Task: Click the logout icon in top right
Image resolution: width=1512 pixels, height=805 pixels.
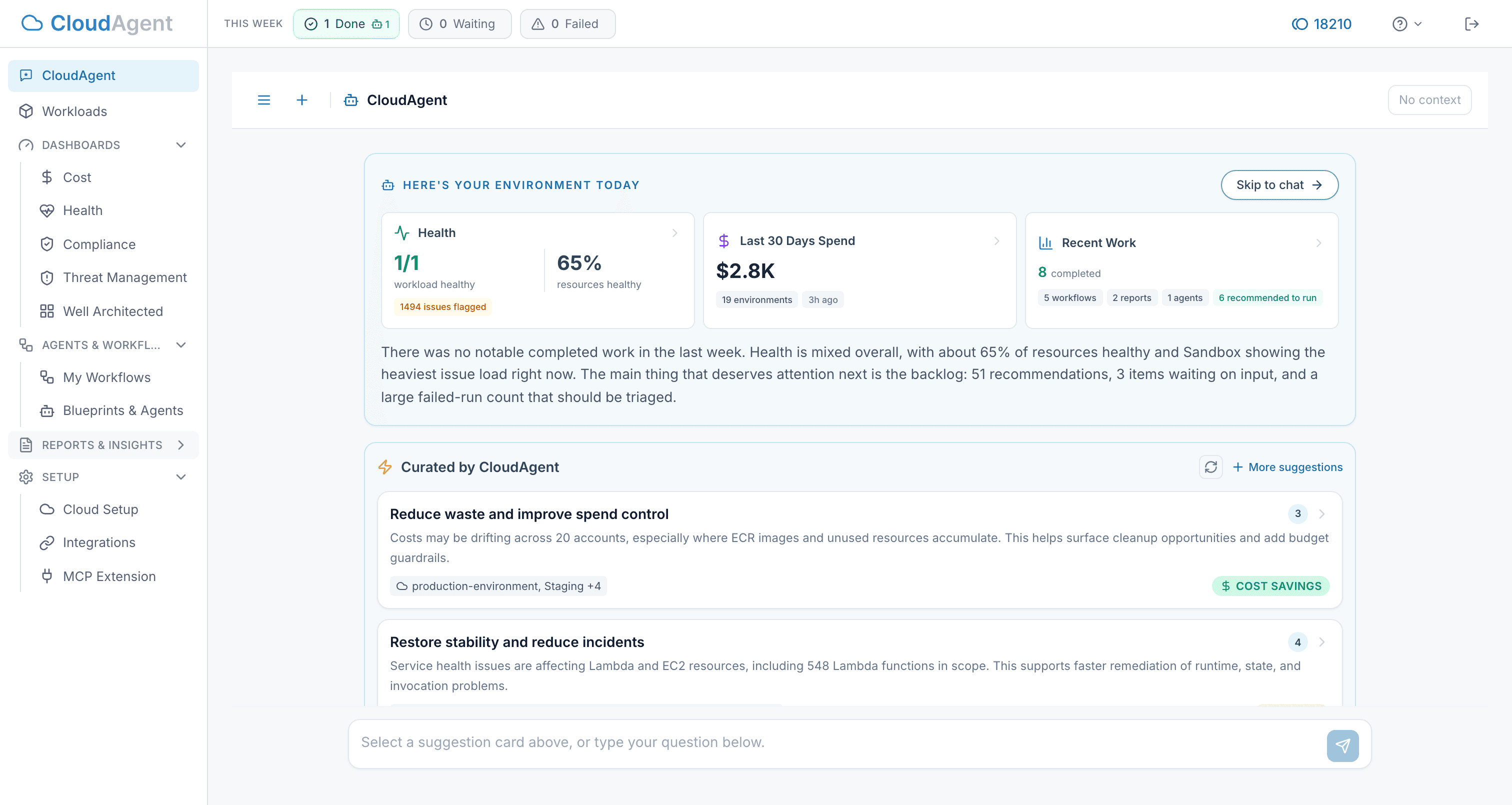Action: click(1471, 24)
